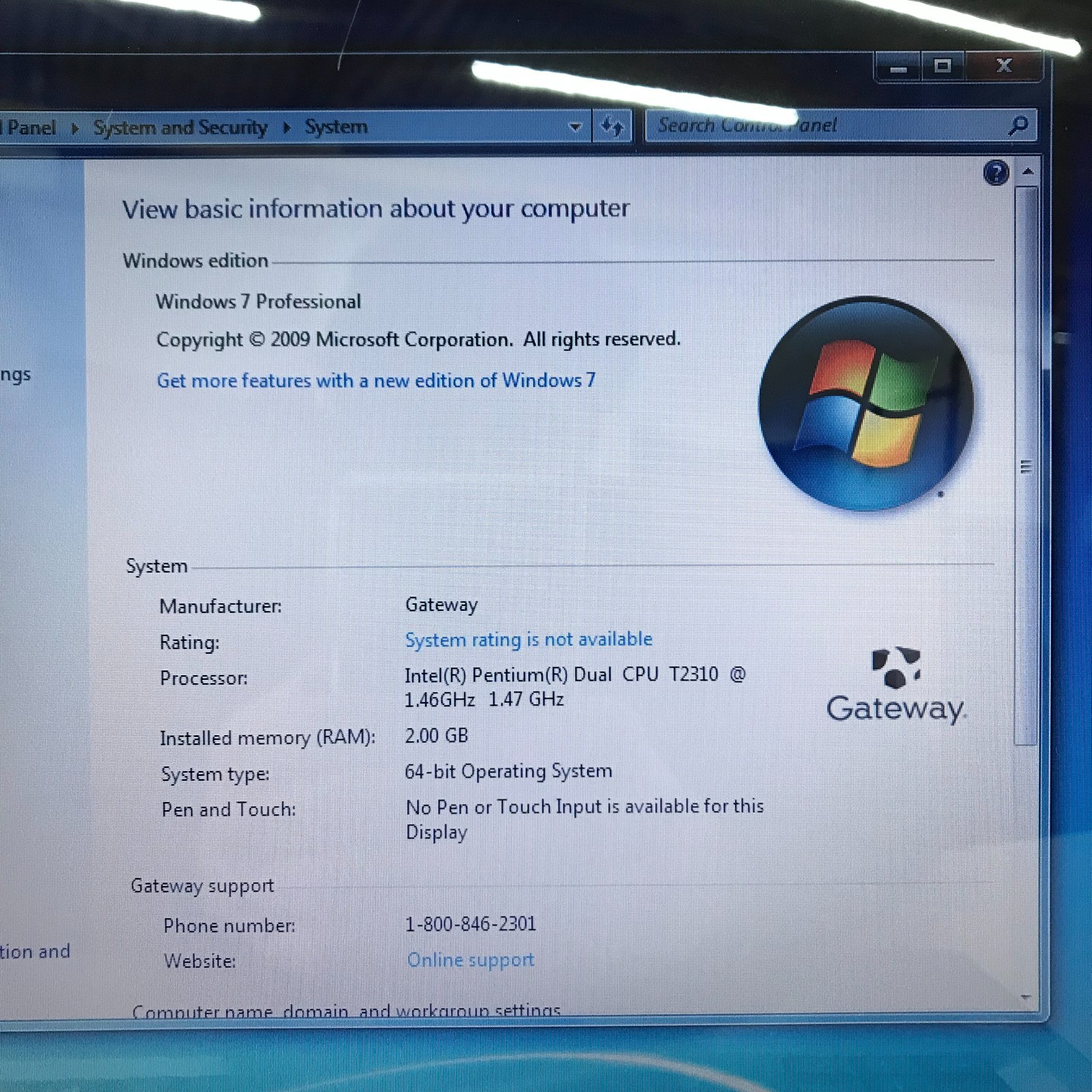The width and height of the screenshot is (1092, 1092).
Task: Click the scrollbar up arrow
Action: point(1027,171)
